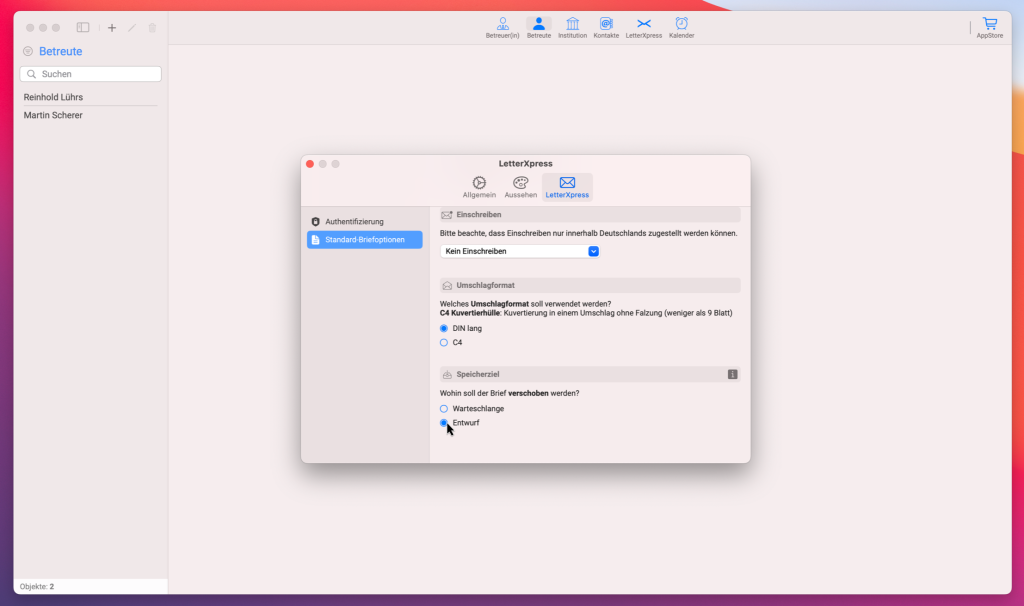Open the Kontakte toolbar section
The height and width of the screenshot is (606, 1024).
click(x=606, y=28)
